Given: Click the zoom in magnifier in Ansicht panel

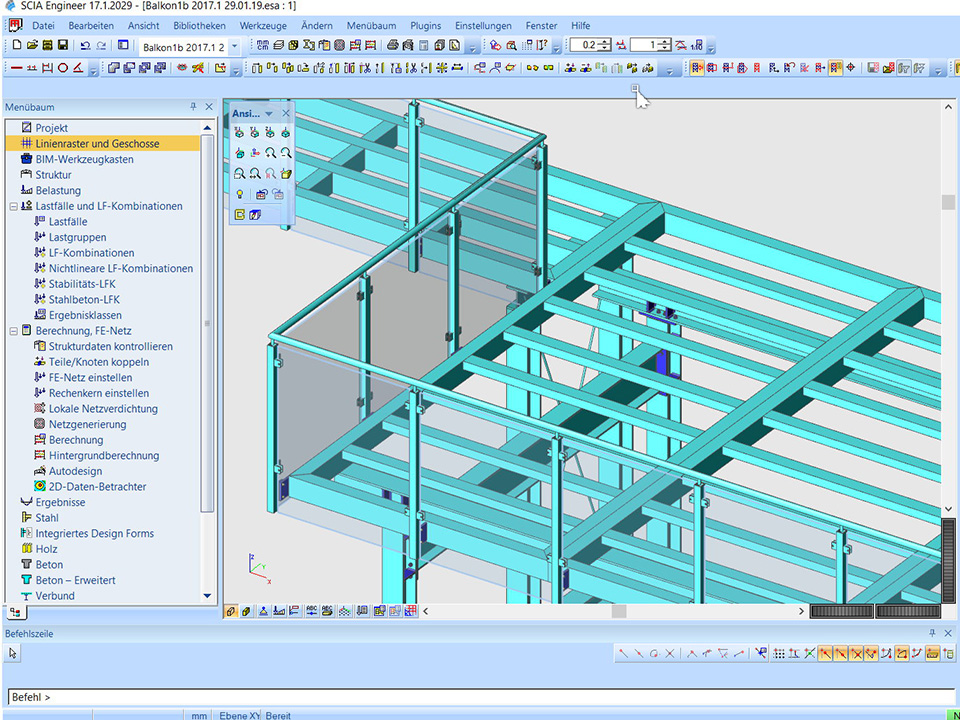Looking at the screenshot, I should click(270, 153).
